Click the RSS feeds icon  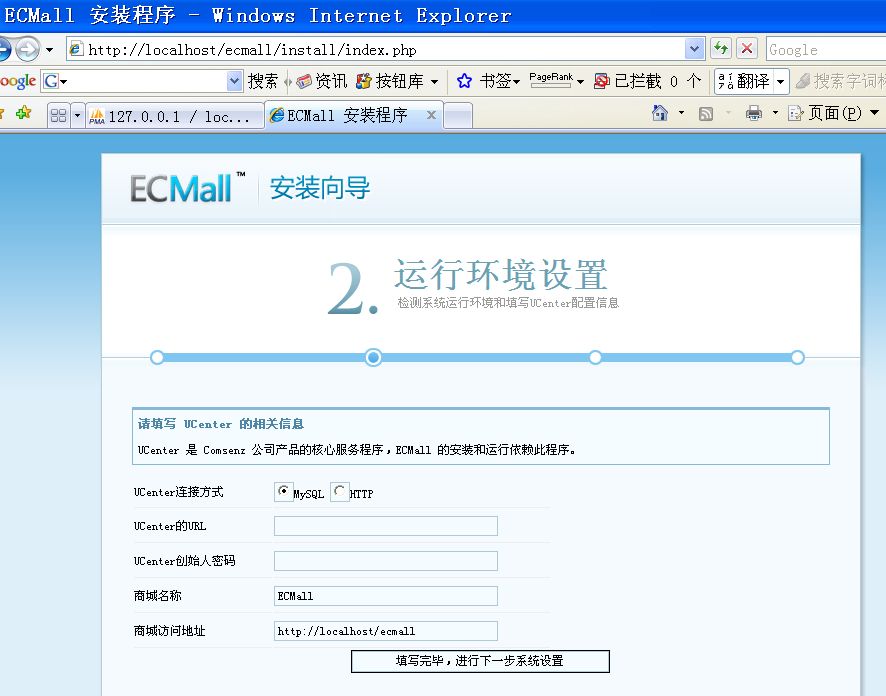(706, 114)
